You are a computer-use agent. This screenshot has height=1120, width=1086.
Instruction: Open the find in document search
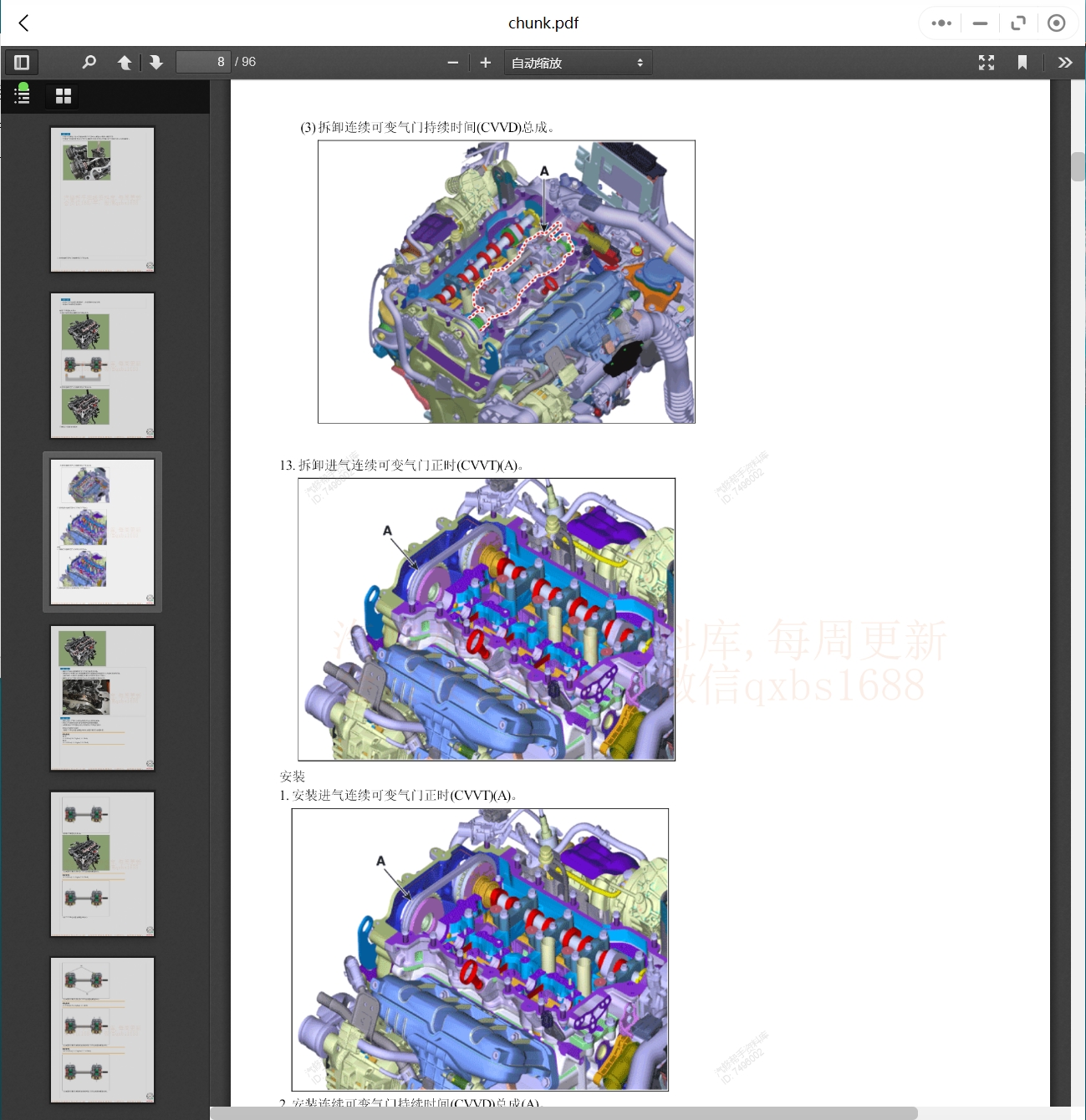coord(89,63)
